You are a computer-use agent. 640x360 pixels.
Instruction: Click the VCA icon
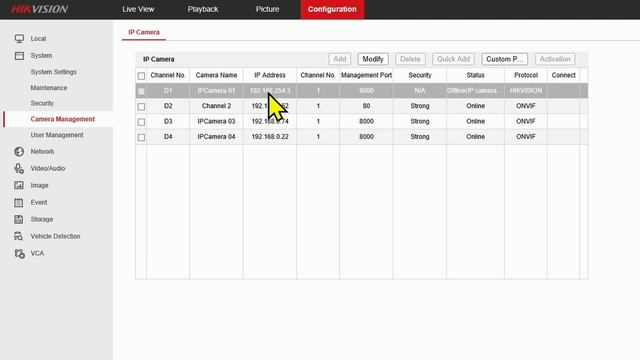click(19, 253)
